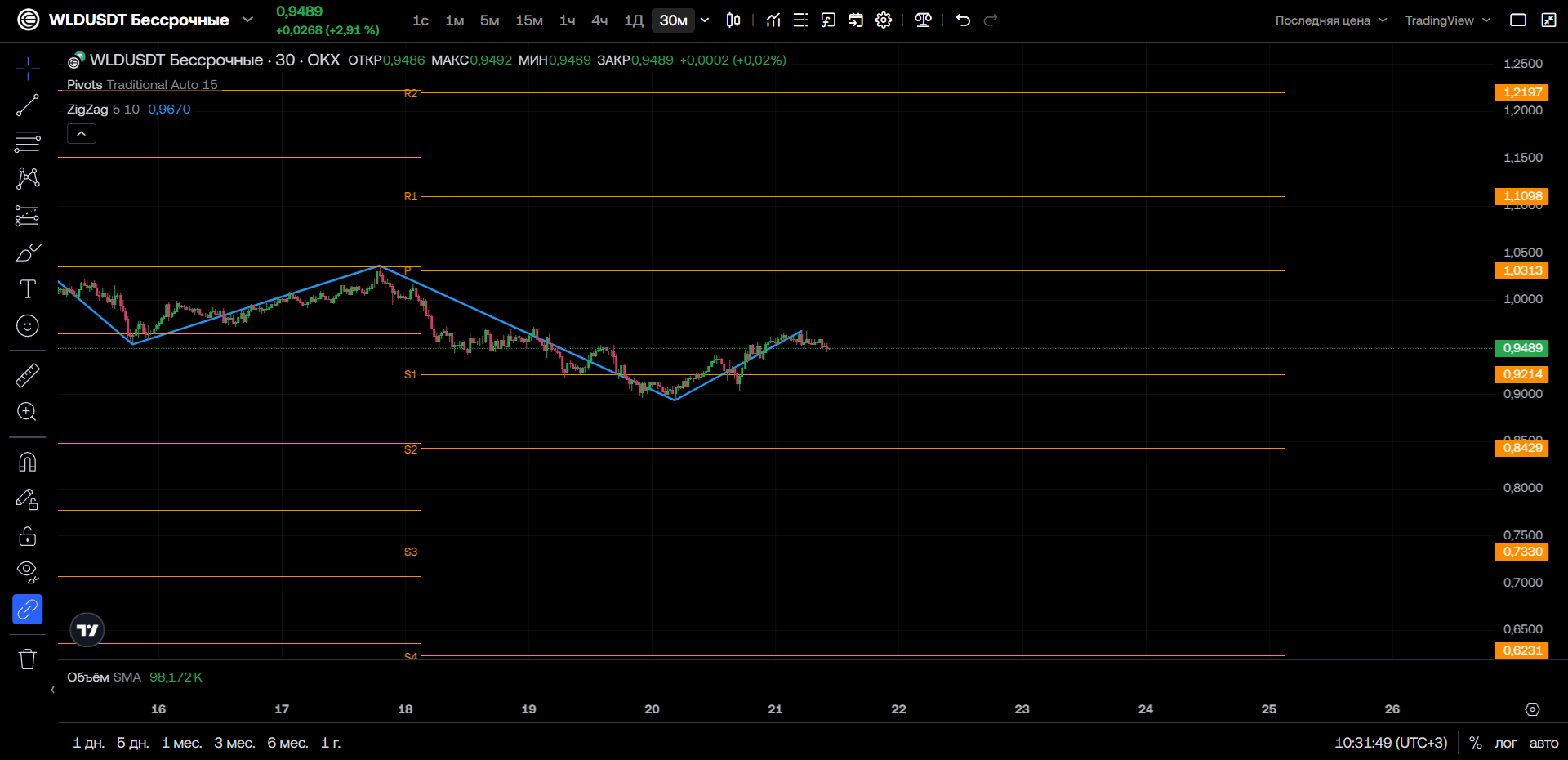Open the price scale balance icon
Viewport: 1568px width, 760px height.
(x=924, y=20)
